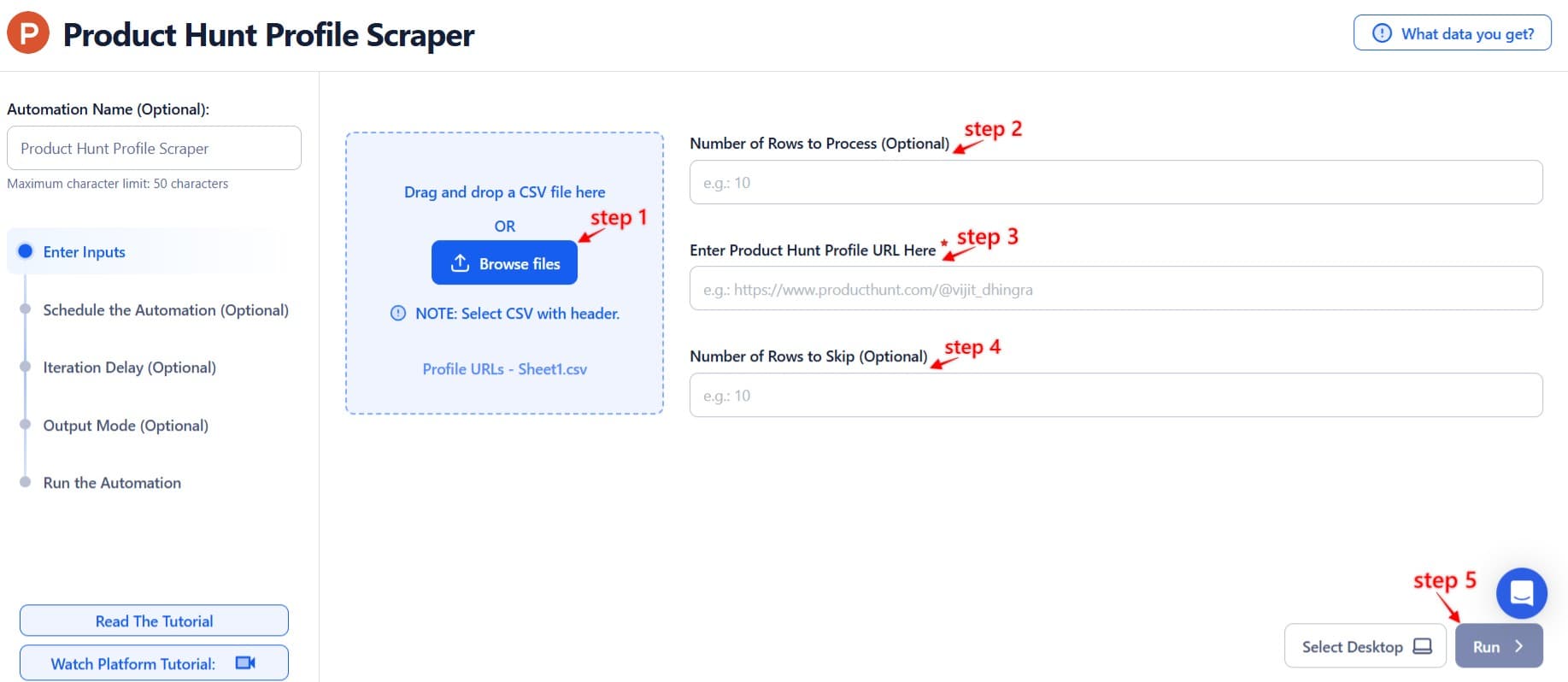1568x682 pixels.
Task: Click the info icon in What data you get
Action: [1380, 33]
